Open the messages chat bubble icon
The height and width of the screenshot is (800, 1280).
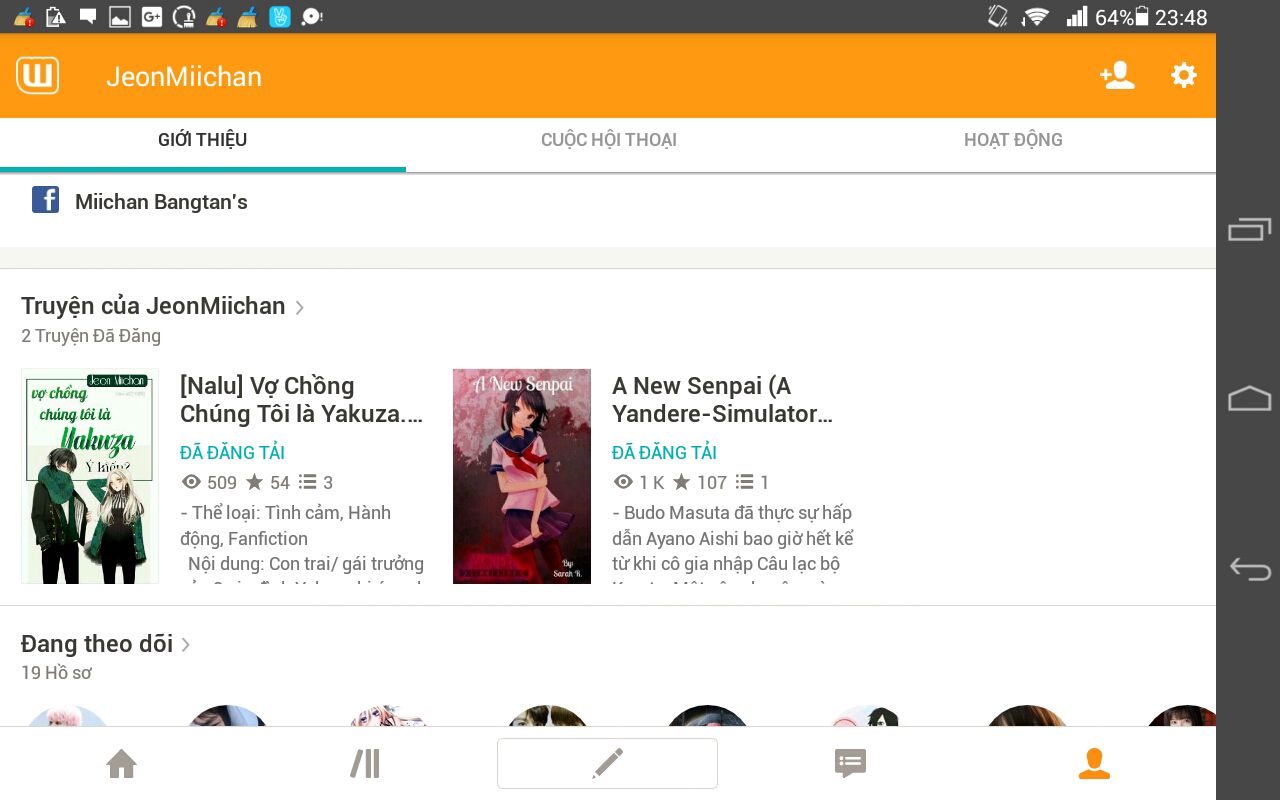850,764
